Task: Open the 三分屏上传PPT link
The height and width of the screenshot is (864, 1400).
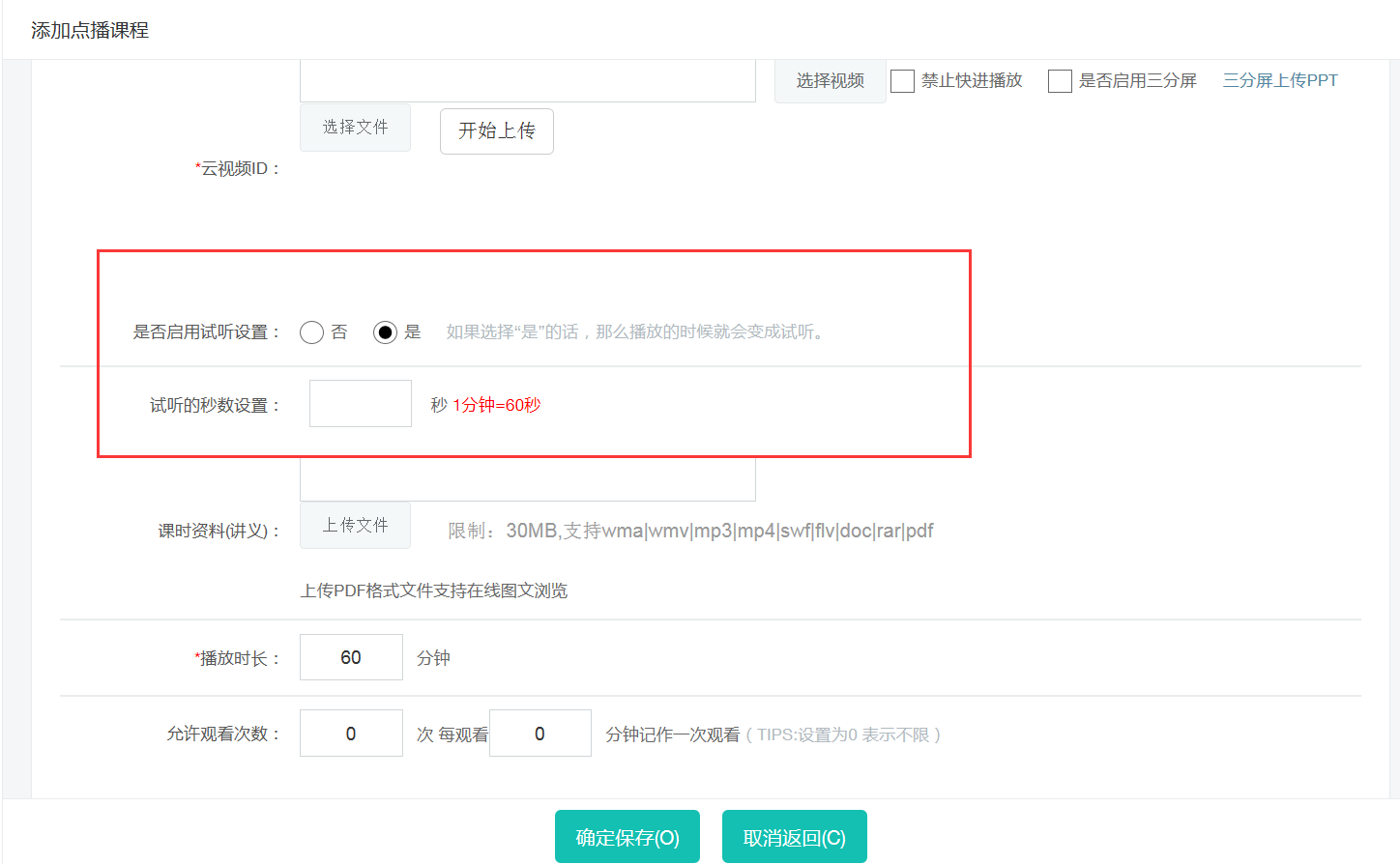Action: [x=1279, y=81]
